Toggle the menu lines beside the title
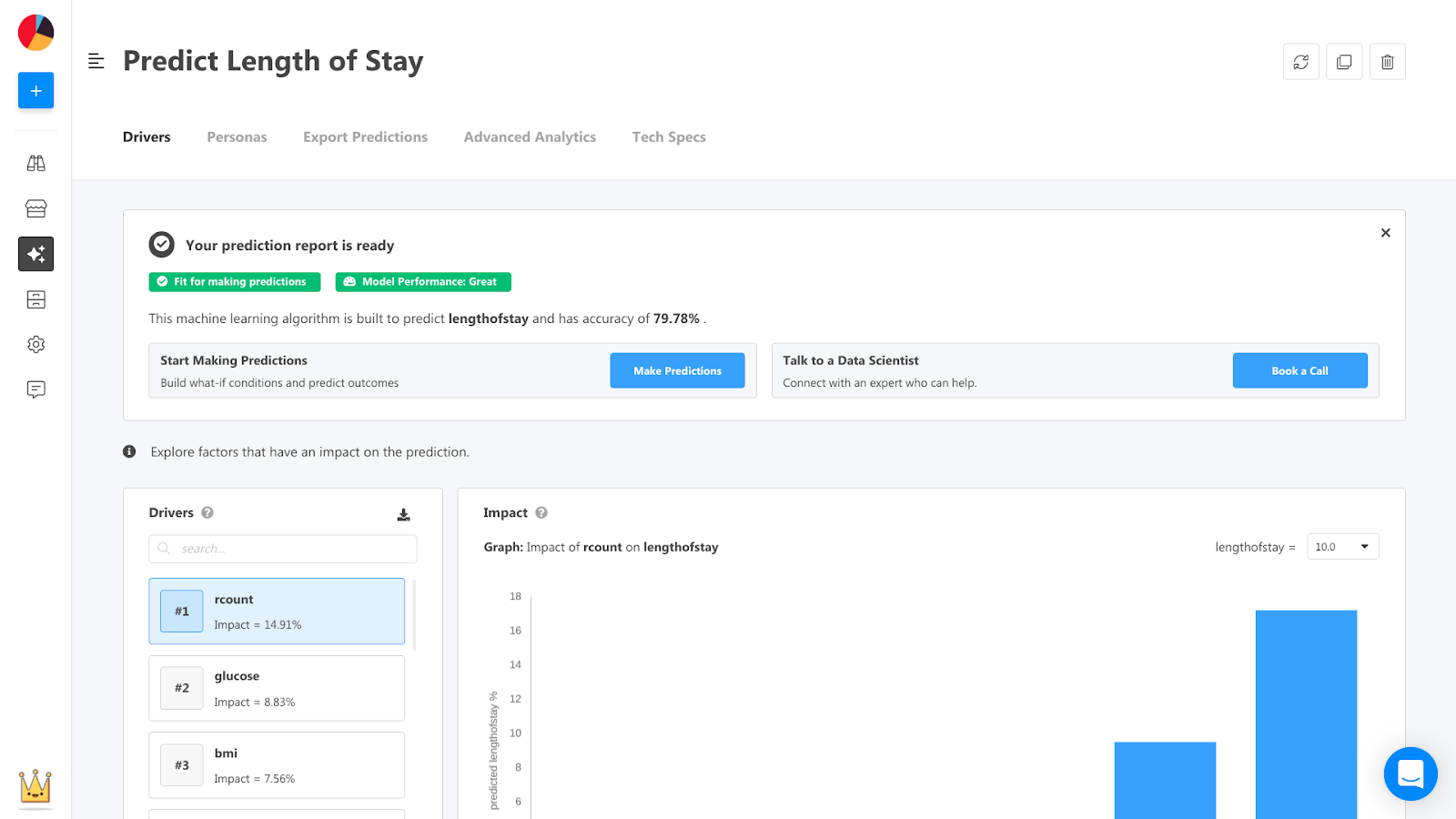 click(96, 61)
